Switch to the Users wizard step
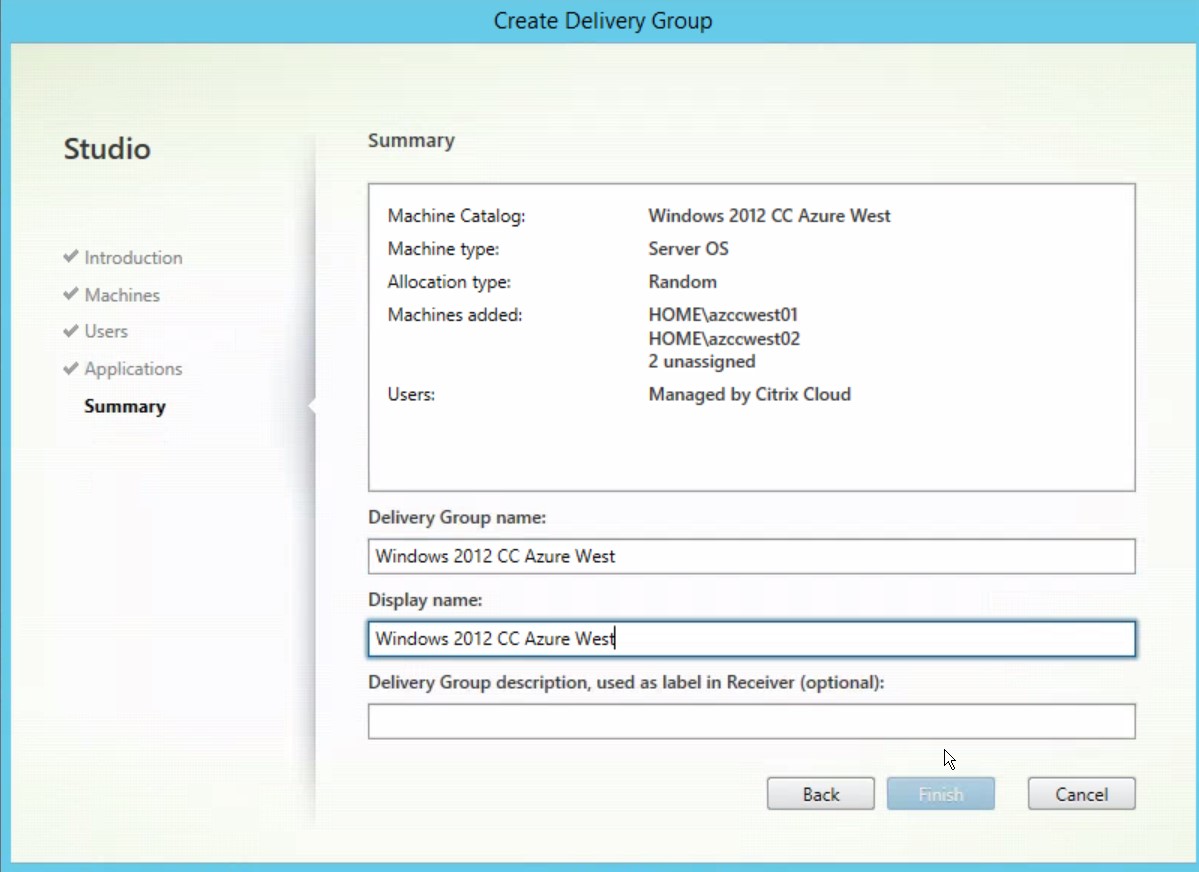1199x872 pixels. pyautogui.click(x=106, y=332)
